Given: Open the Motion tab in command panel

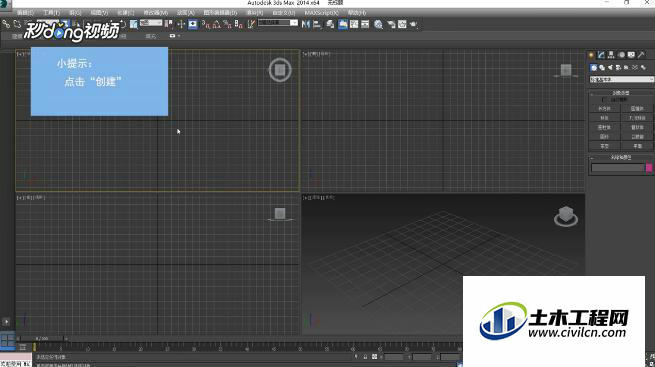Looking at the screenshot, I should tap(621, 55).
